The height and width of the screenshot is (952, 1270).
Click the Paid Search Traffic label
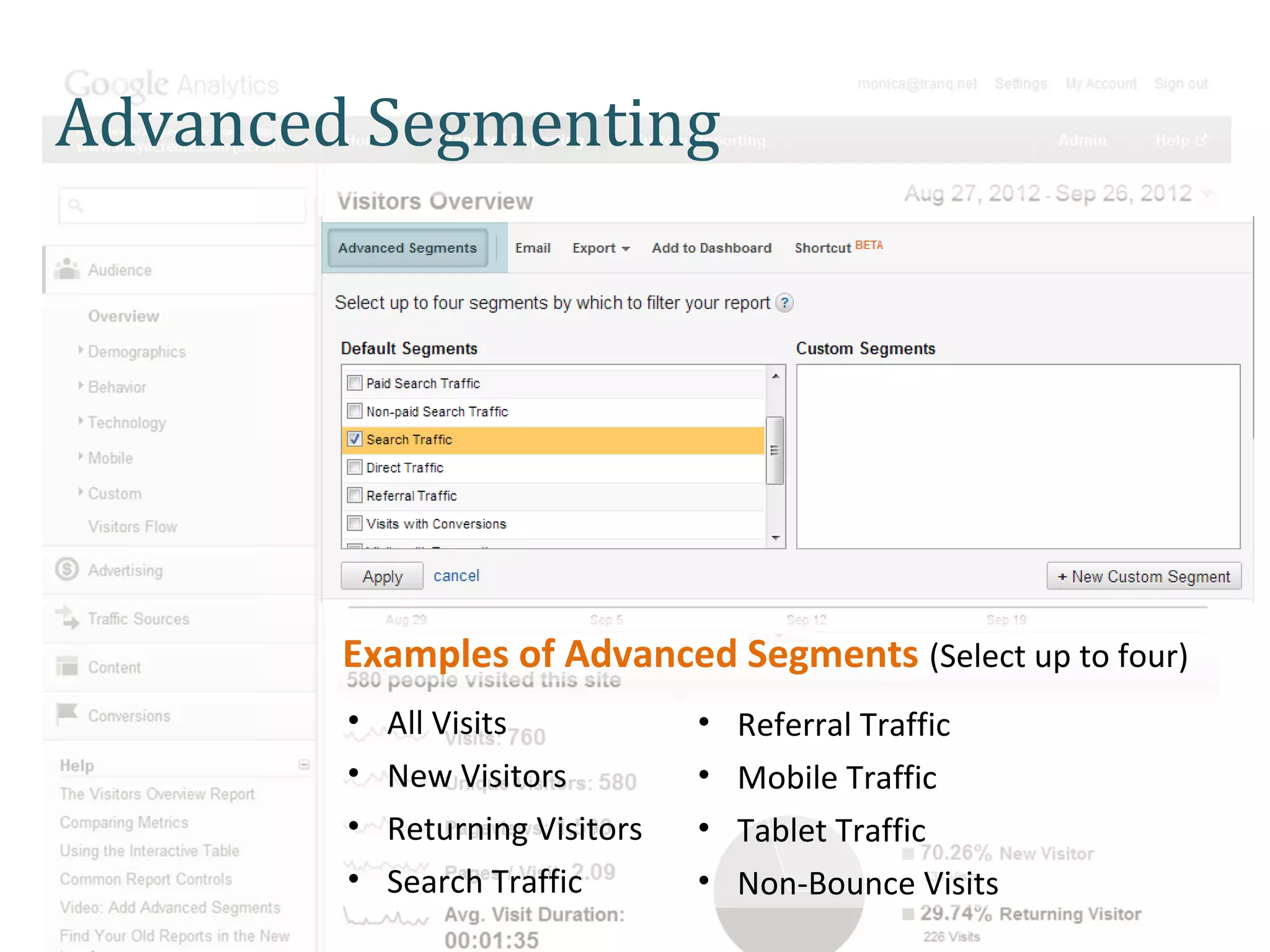coord(423,383)
